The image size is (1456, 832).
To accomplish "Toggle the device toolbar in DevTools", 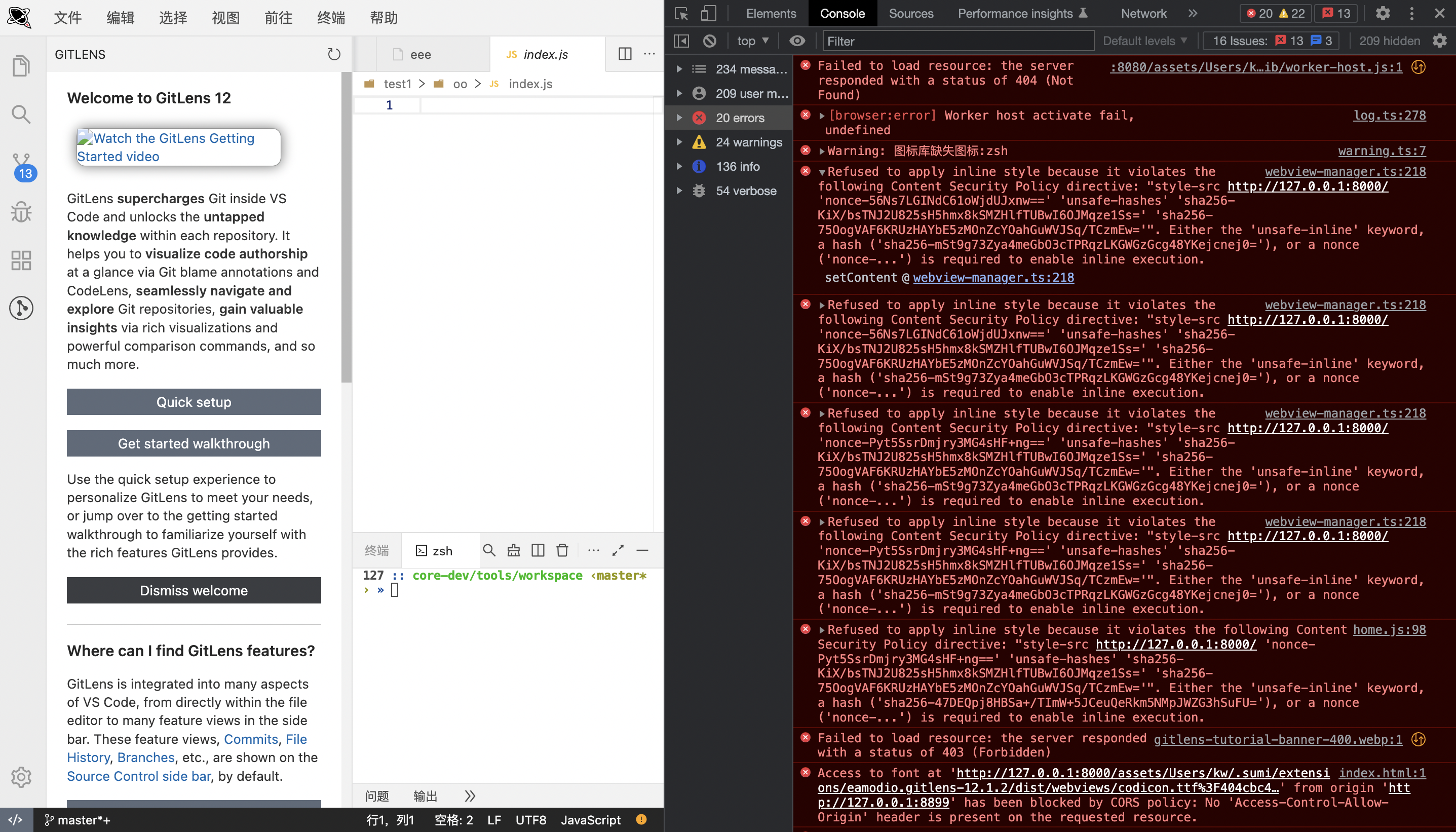I will pyautogui.click(x=708, y=14).
